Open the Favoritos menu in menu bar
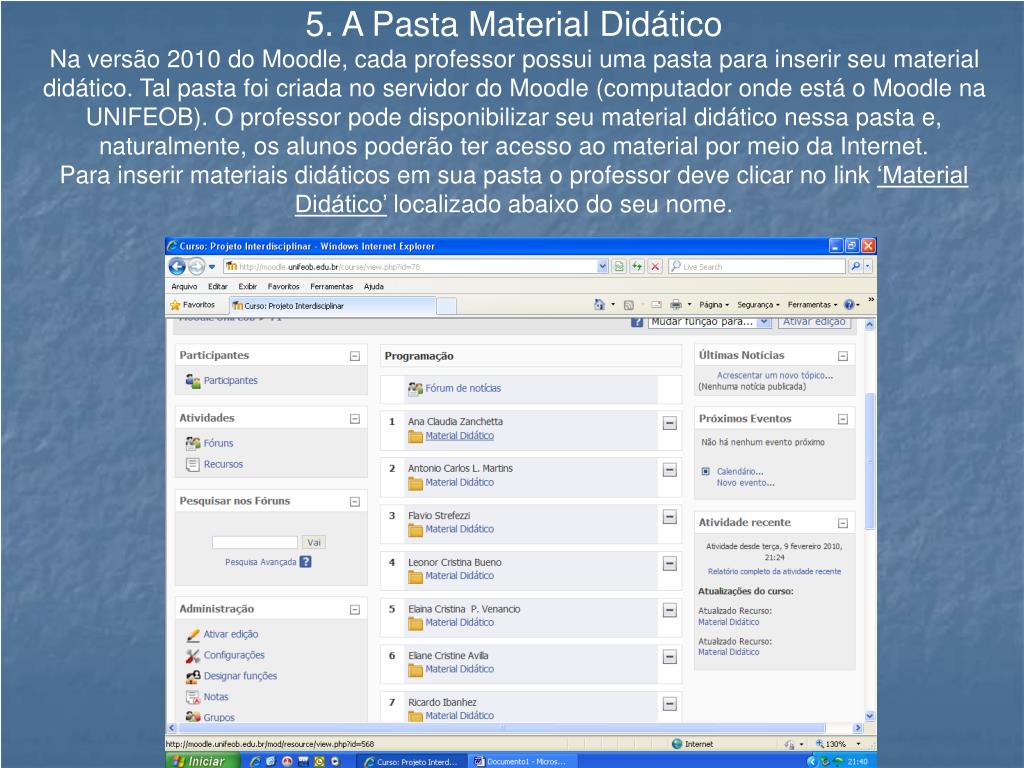Viewport: 1024px width, 768px height. click(283, 287)
